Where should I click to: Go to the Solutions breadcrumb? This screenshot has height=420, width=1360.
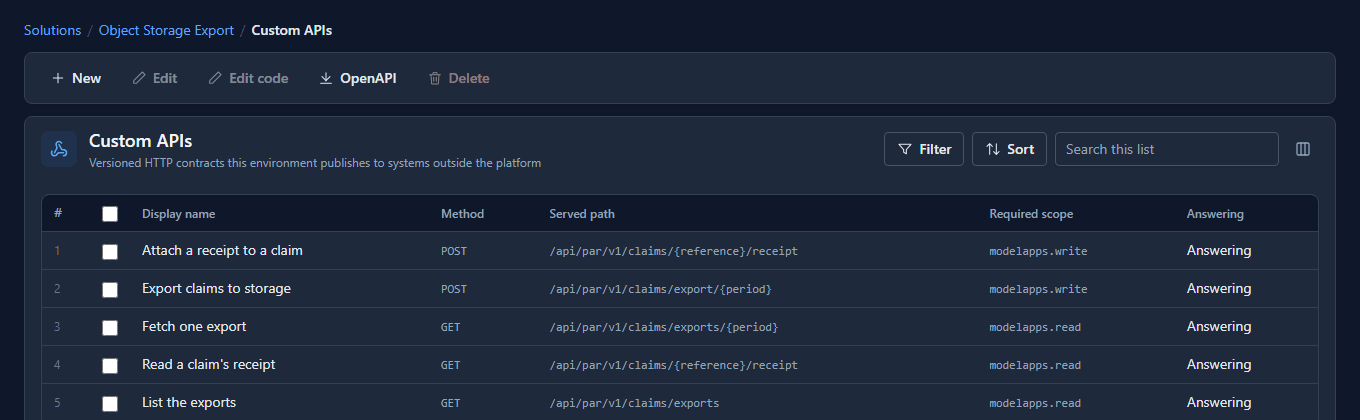point(52,30)
